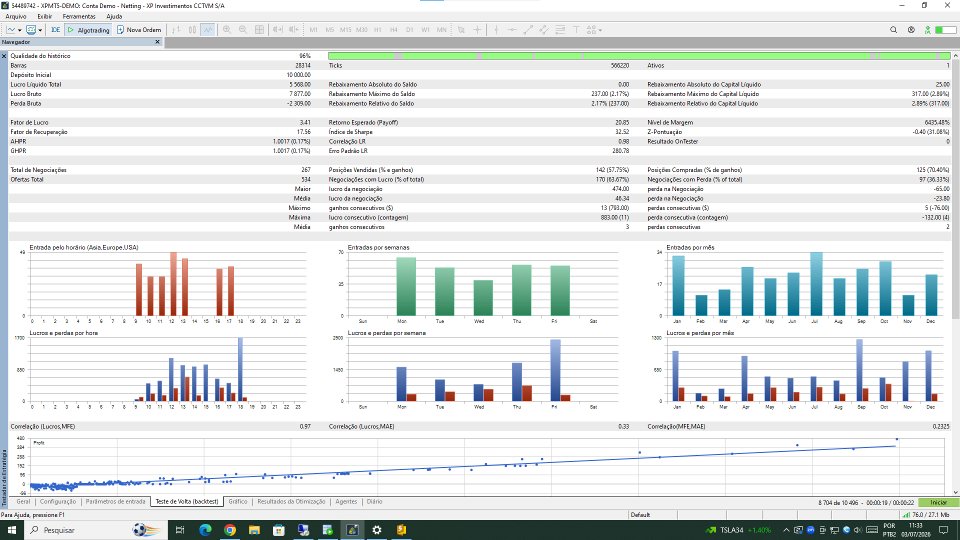Image resolution: width=960 pixels, height=540 pixels.
Task: Open the search magnifier icon
Action: click(893, 29)
